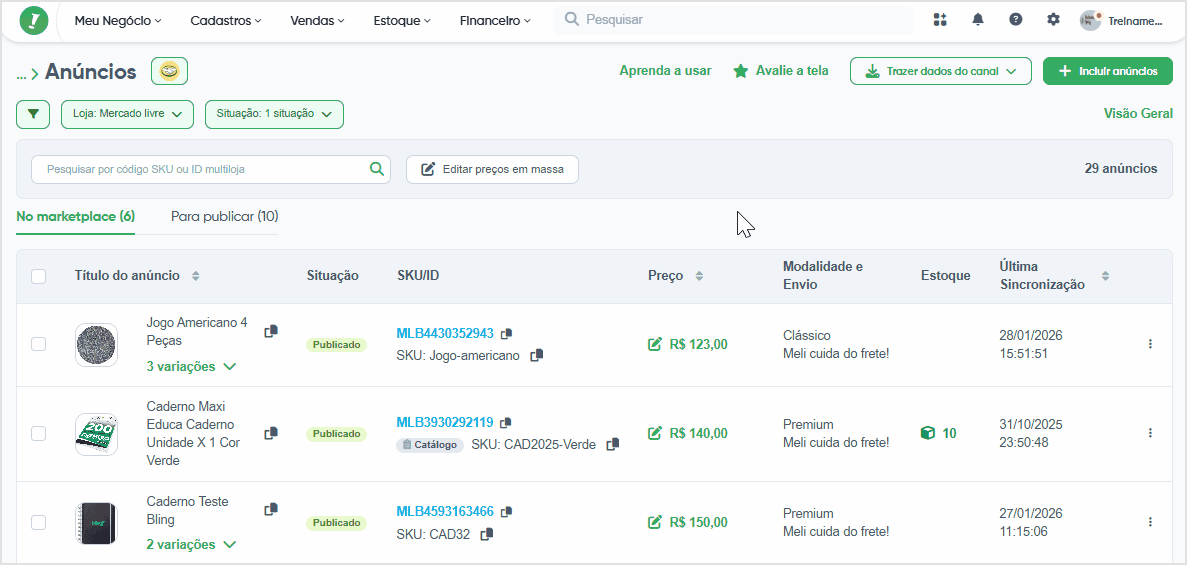Copy the SKU CAD2025-Verde
The width and height of the screenshot is (1187, 565).
pyautogui.click(x=613, y=444)
